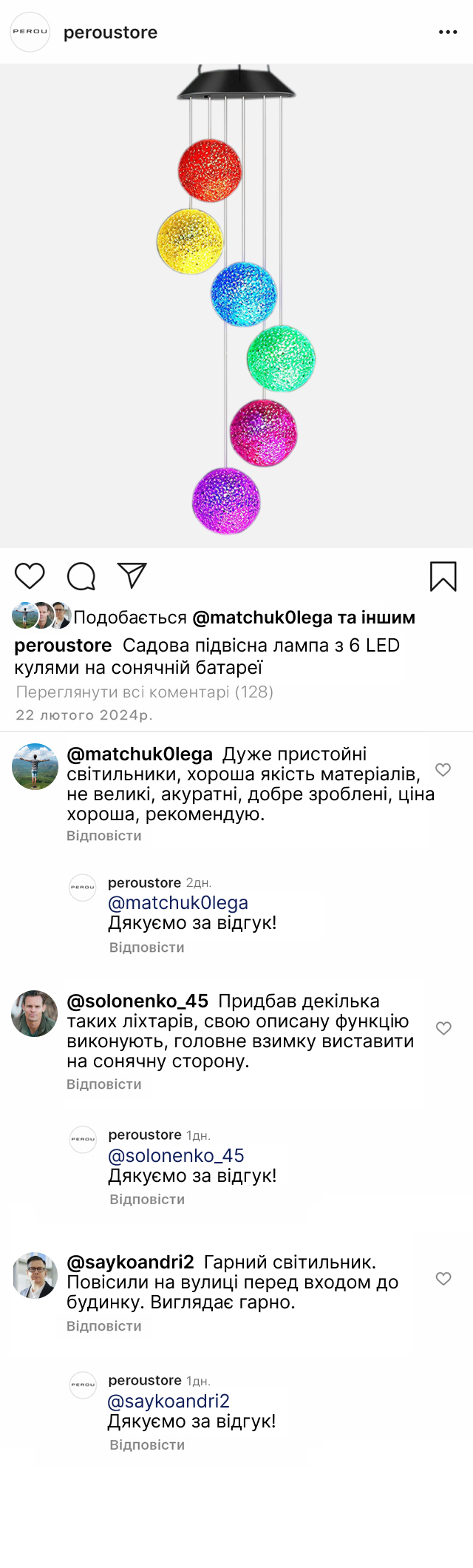Open the solar LED lamp product photo
Image resolution: width=473 pixels, height=1568 pixels.
click(x=236, y=305)
